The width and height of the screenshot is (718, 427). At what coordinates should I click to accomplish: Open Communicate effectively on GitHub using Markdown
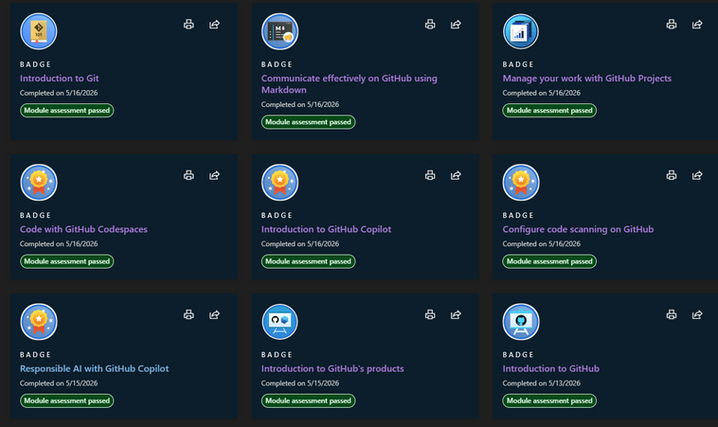(x=349, y=84)
